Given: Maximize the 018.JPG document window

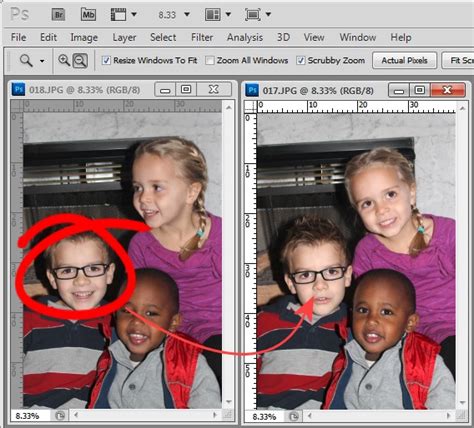Looking at the screenshot, I should coord(186,90).
